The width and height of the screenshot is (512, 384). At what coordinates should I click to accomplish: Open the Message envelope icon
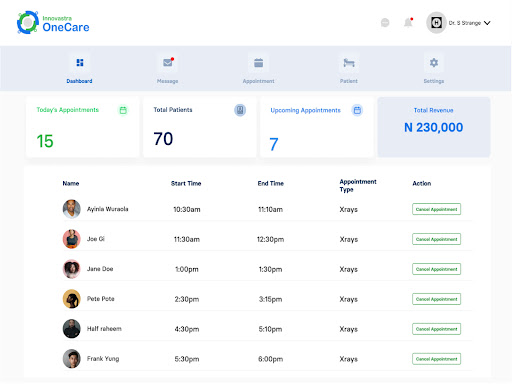[168, 63]
